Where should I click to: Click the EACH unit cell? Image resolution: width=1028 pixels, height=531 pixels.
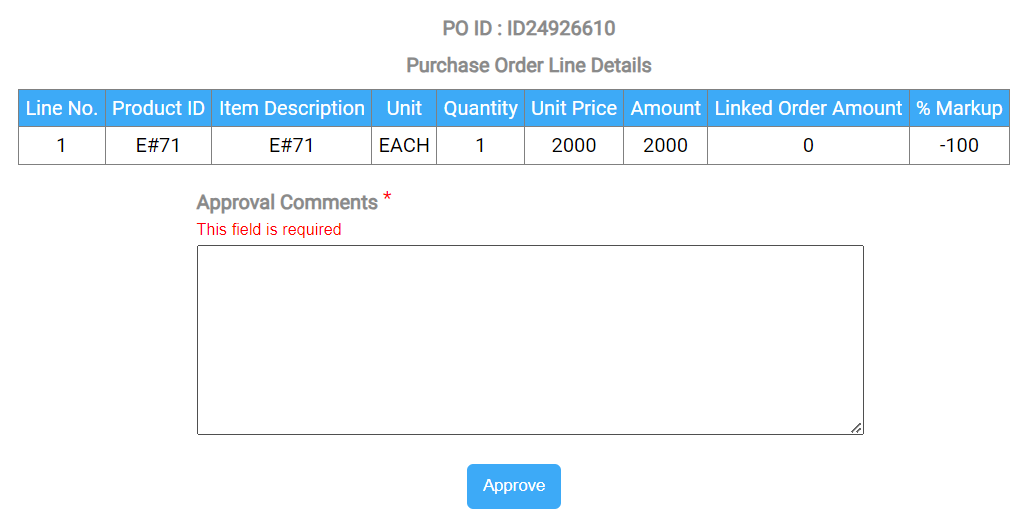[x=404, y=146]
